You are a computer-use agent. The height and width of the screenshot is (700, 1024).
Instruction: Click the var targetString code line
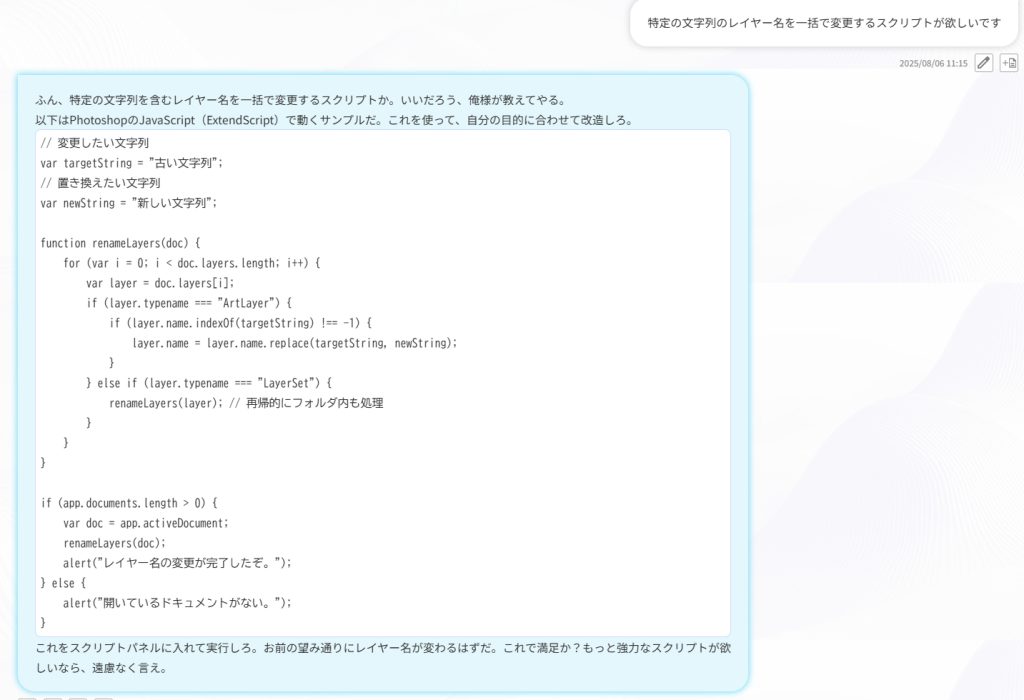coord(131,163)
